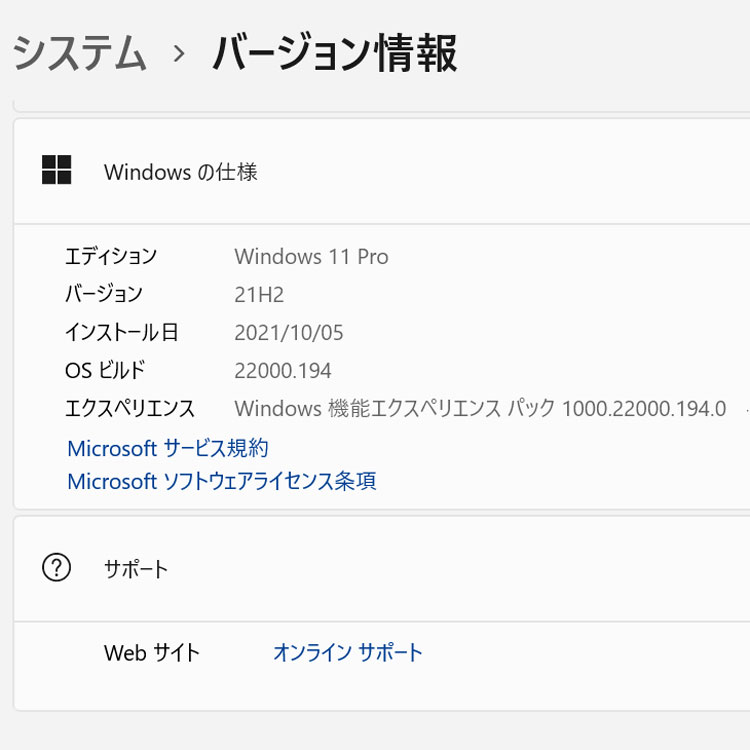Click the インストール日 label

click(121, 332)
